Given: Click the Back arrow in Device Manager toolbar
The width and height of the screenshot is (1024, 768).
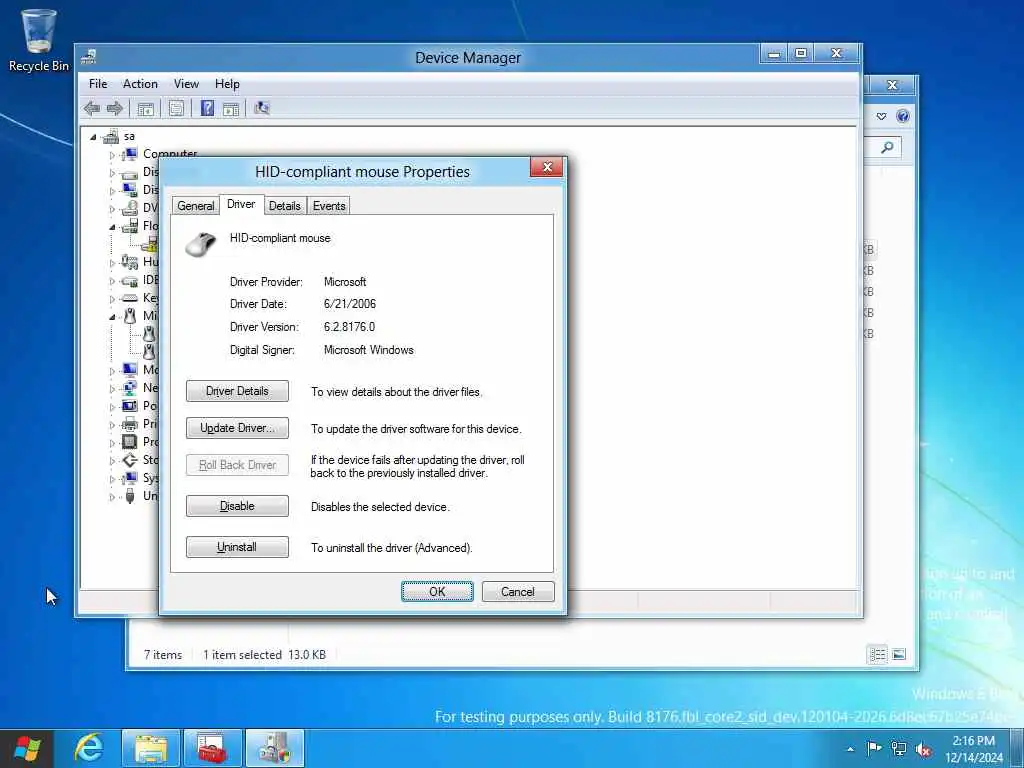Looking at the screenshot, I should 92,108.
